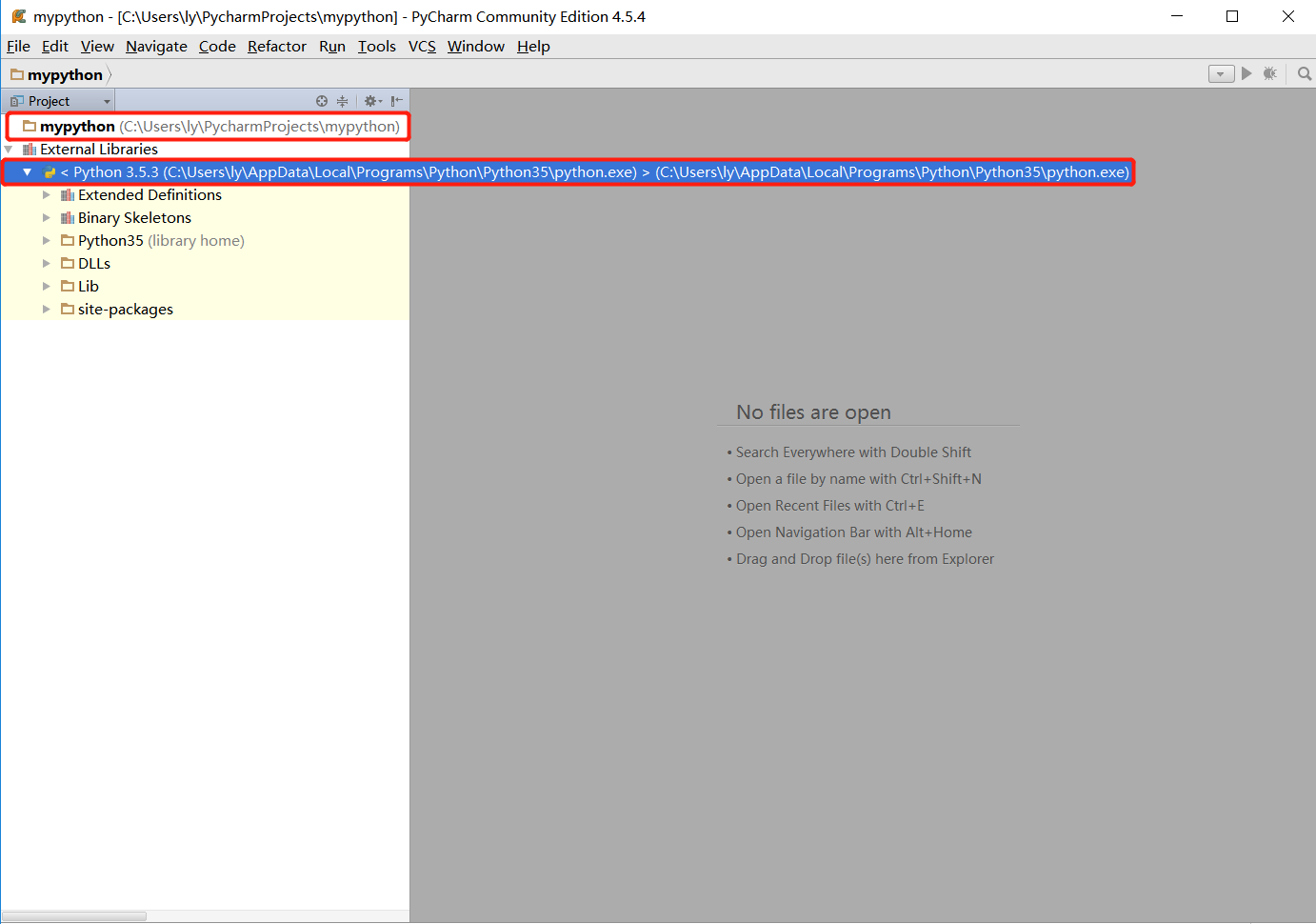Hide the Project tool window
This screenshot has height=924, width=1316.
(x=397, y=101)
